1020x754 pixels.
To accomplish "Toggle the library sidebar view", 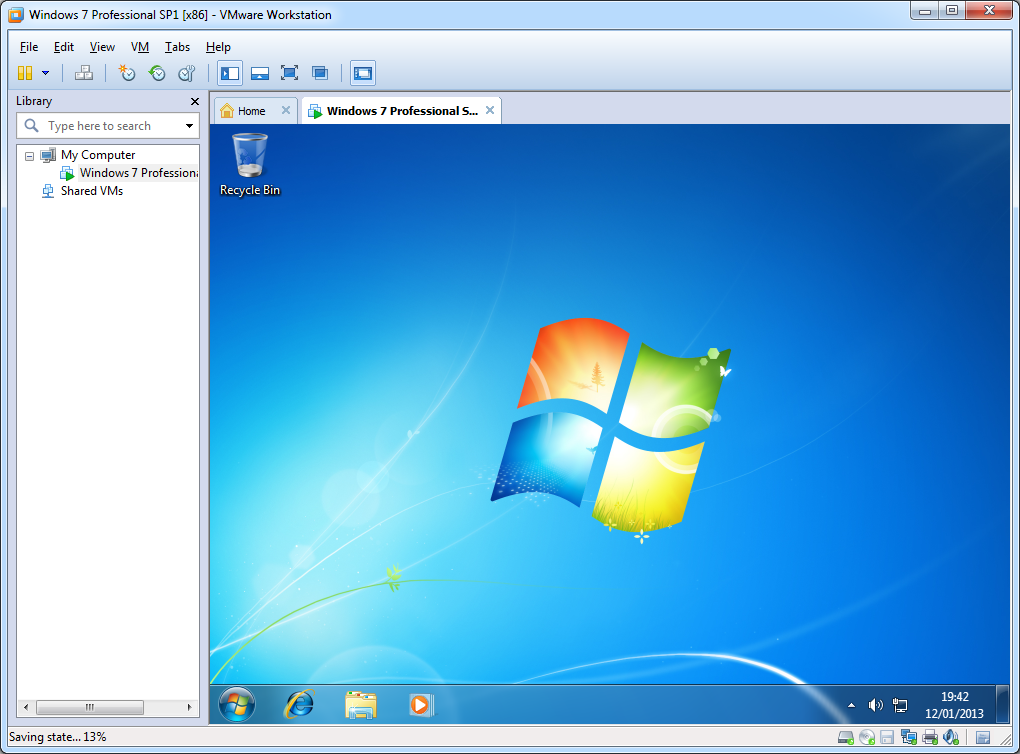I will coord(230,73).
